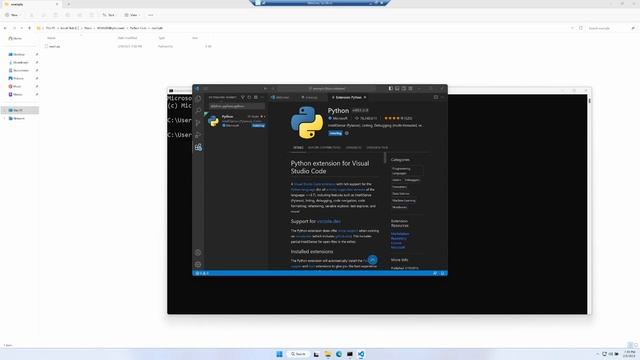
Task: Toggle the bottom panel layout icon
Action: pyautogui.click(x=397, y=89)
